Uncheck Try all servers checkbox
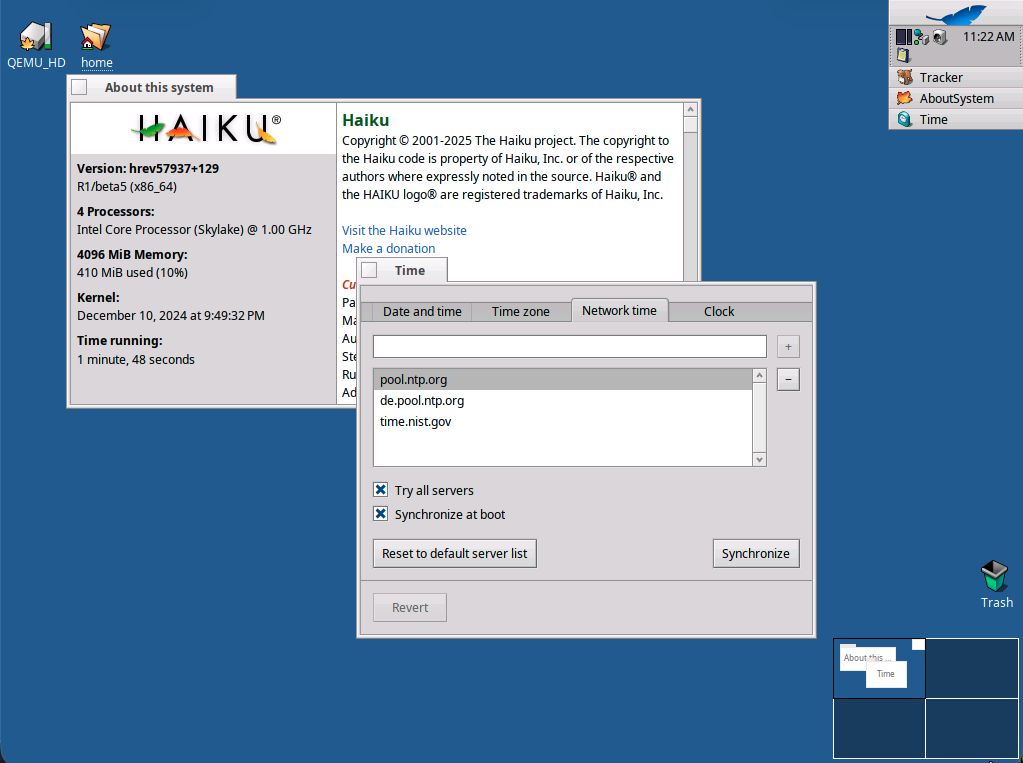The height and width of the screenshot is (763, 1023). click(381, 490)
